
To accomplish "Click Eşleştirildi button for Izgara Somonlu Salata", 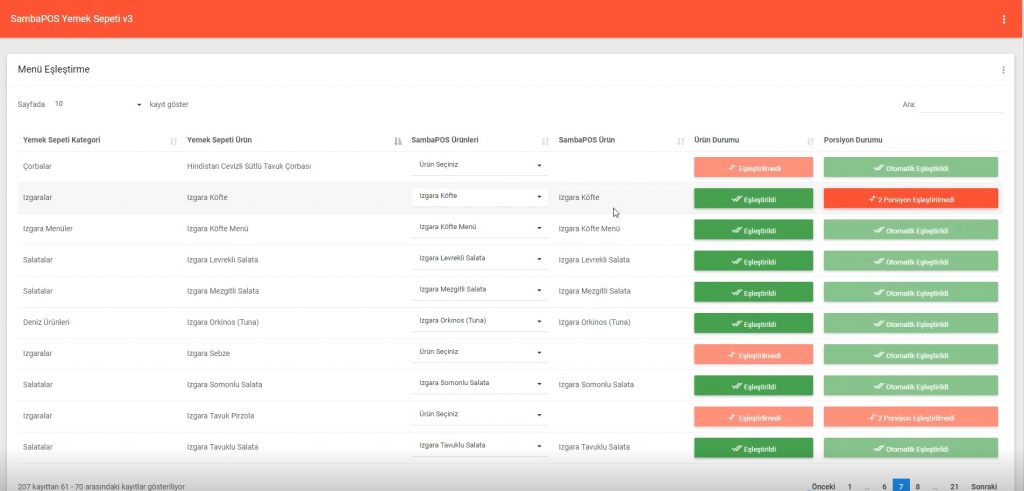I will (753, 385).
